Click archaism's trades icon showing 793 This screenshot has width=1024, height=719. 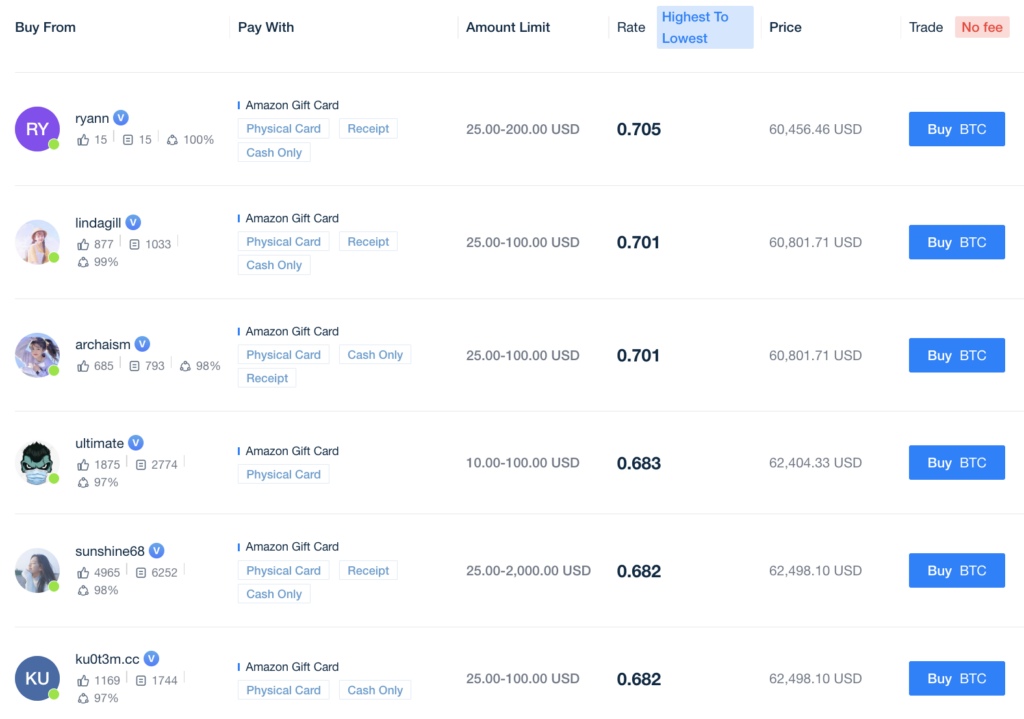[x=135, y=366]
